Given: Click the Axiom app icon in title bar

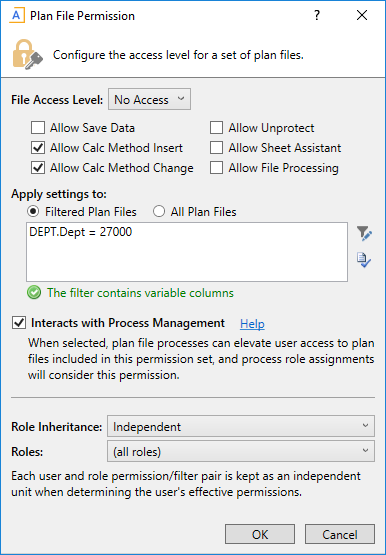Looking at the screenshot, I should click(x=17, y=16).
